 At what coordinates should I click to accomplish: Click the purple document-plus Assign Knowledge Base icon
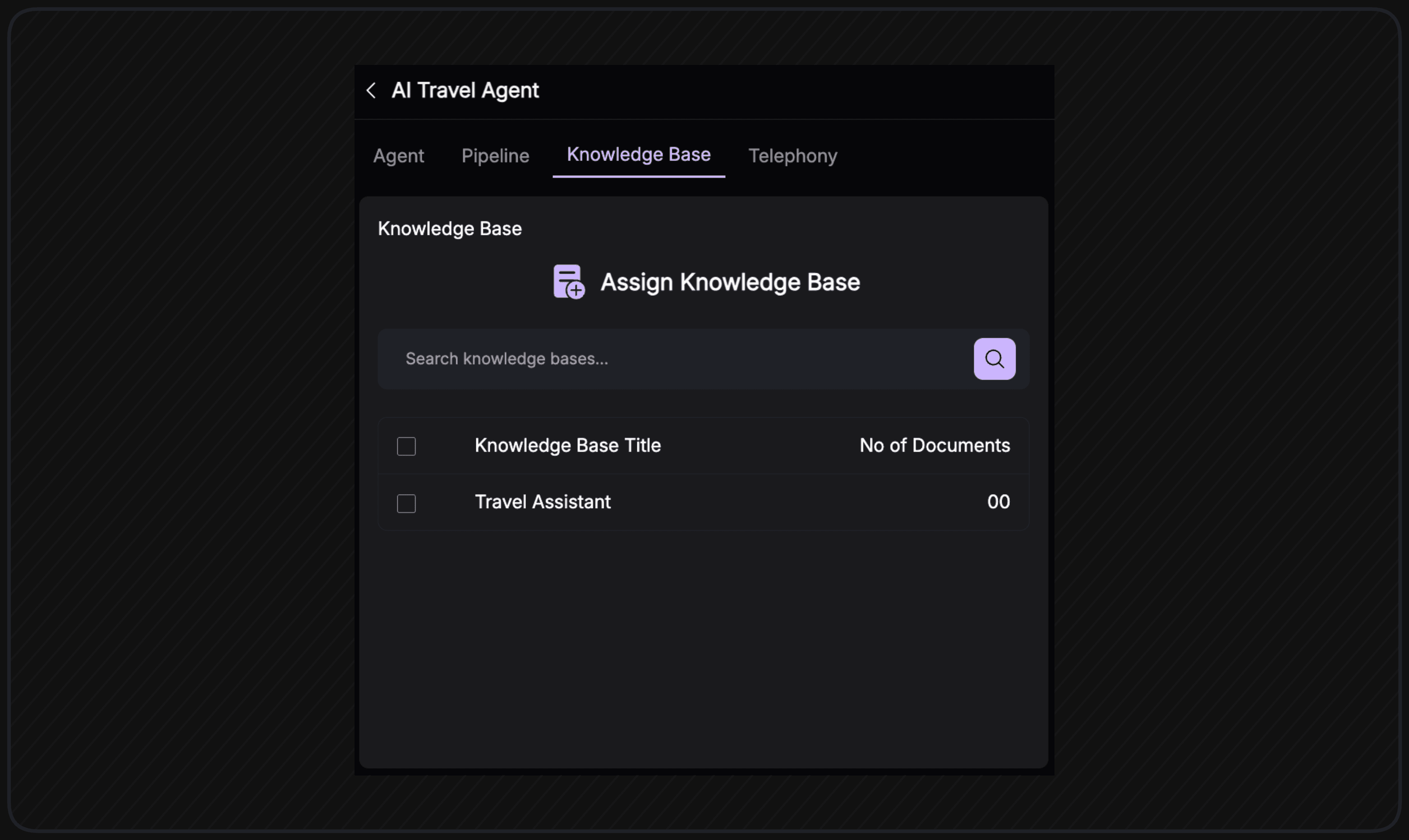(568, 281)
